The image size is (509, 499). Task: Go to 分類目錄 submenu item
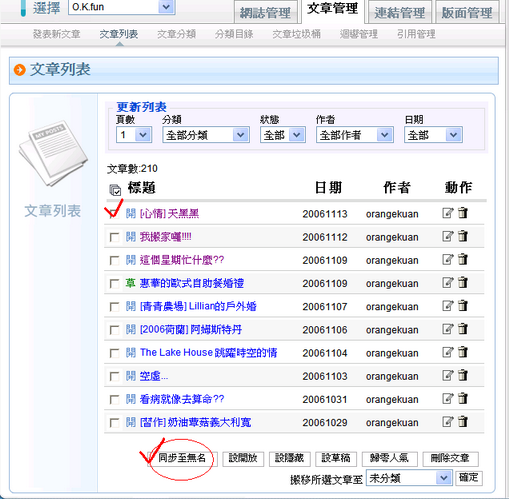pos(234,34)
